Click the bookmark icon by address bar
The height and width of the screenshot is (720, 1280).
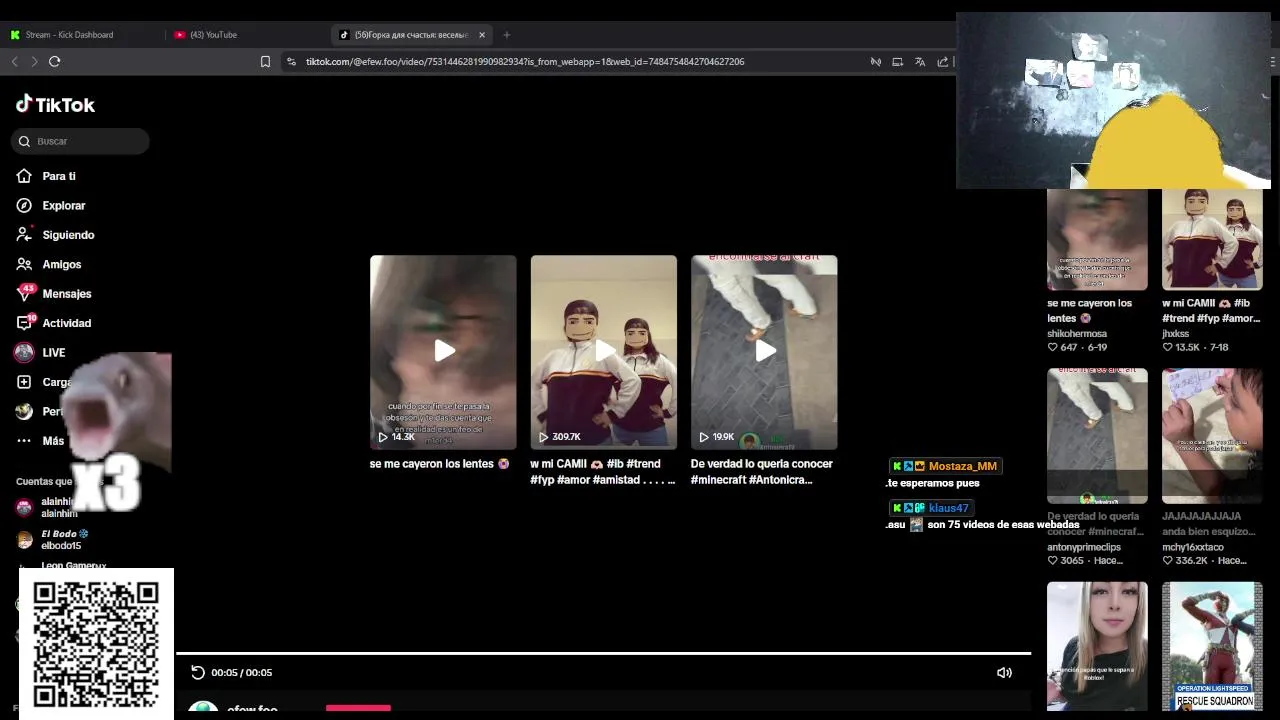point(265,61)
